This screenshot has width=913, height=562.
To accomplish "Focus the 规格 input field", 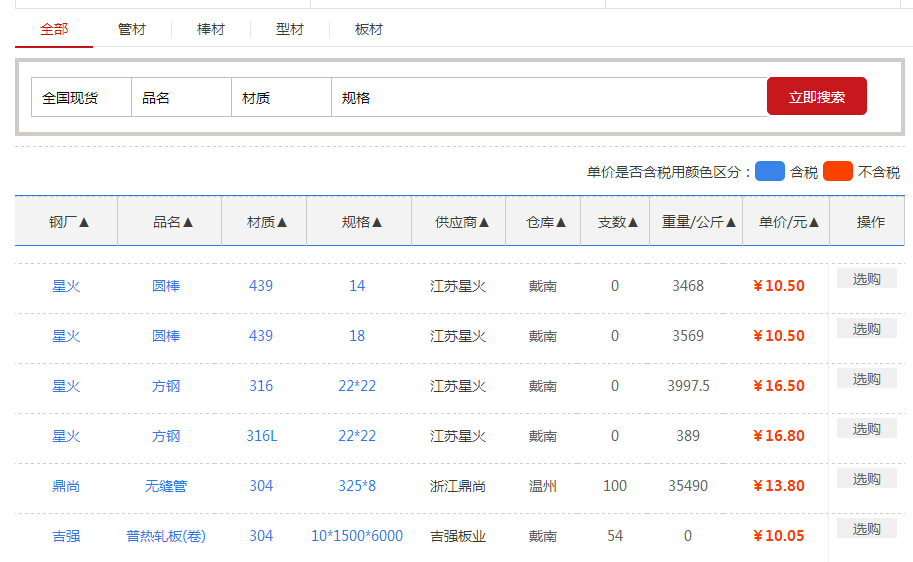I will click(548, 98).
